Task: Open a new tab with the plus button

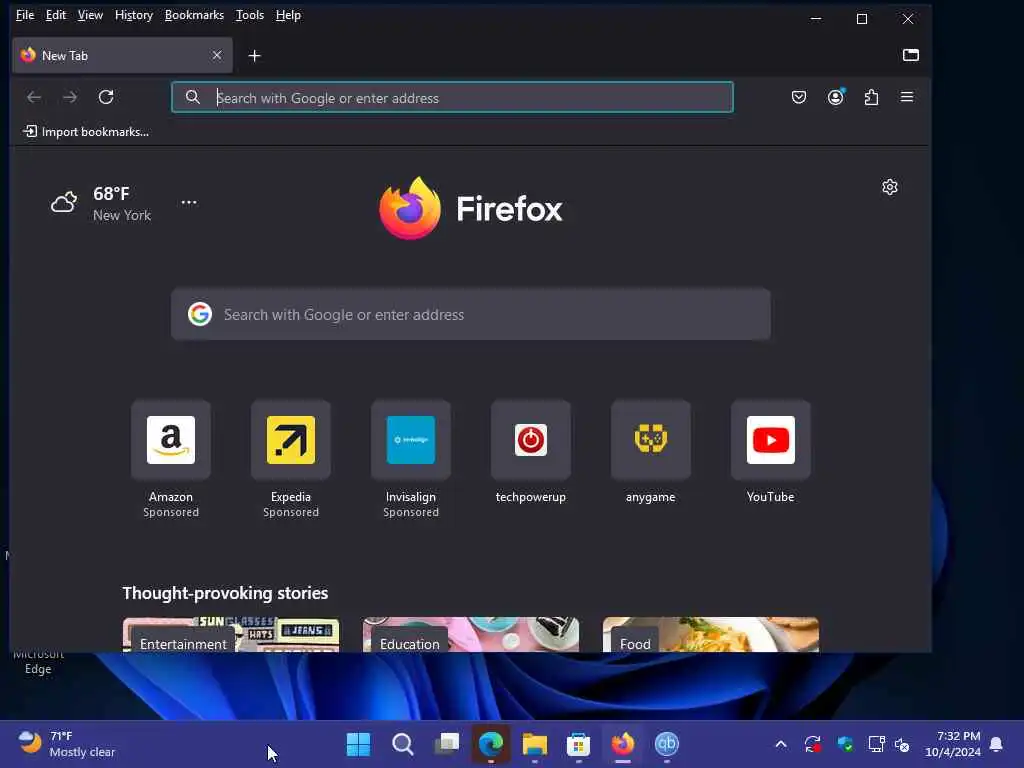Action: point(255,56)
